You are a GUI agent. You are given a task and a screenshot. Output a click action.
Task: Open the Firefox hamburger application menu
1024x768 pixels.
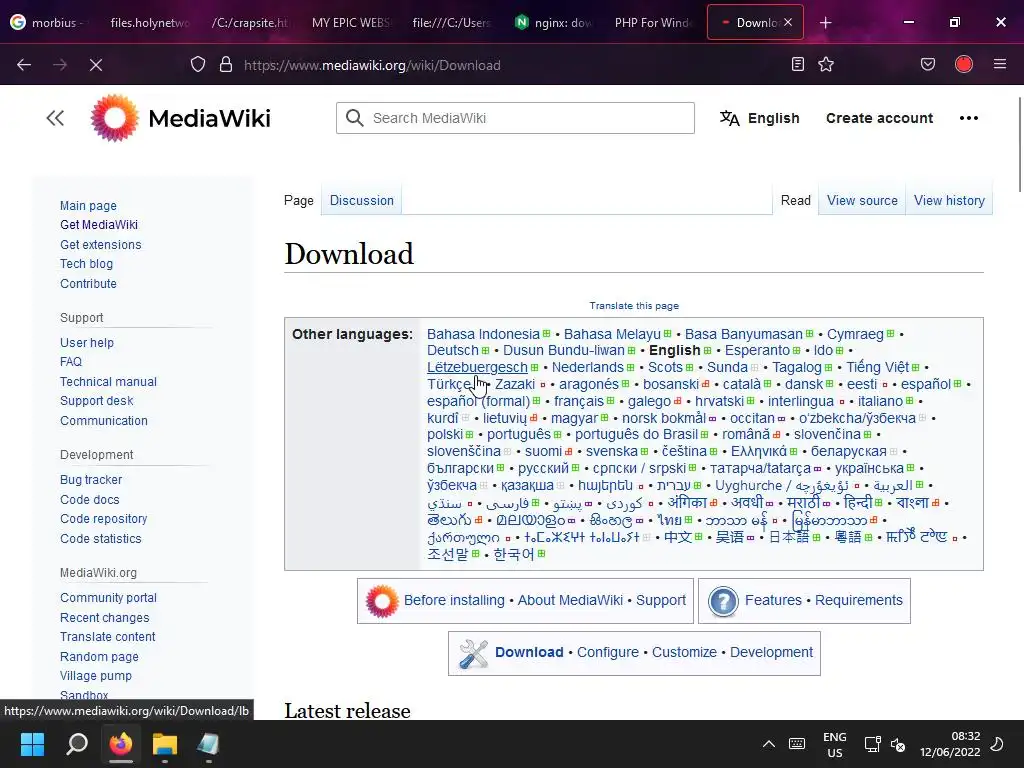(x=1000, y=64)
